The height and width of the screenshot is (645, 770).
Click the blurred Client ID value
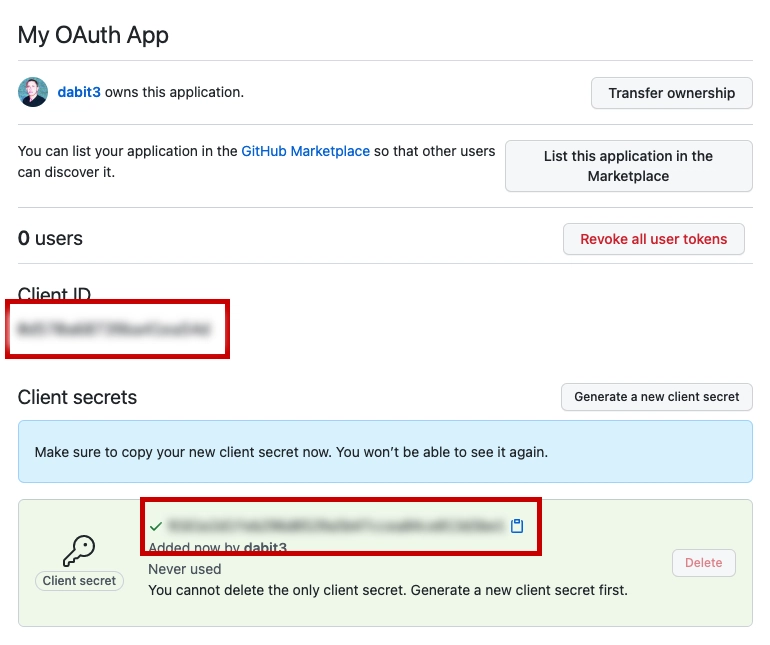(x=114, y=329)
